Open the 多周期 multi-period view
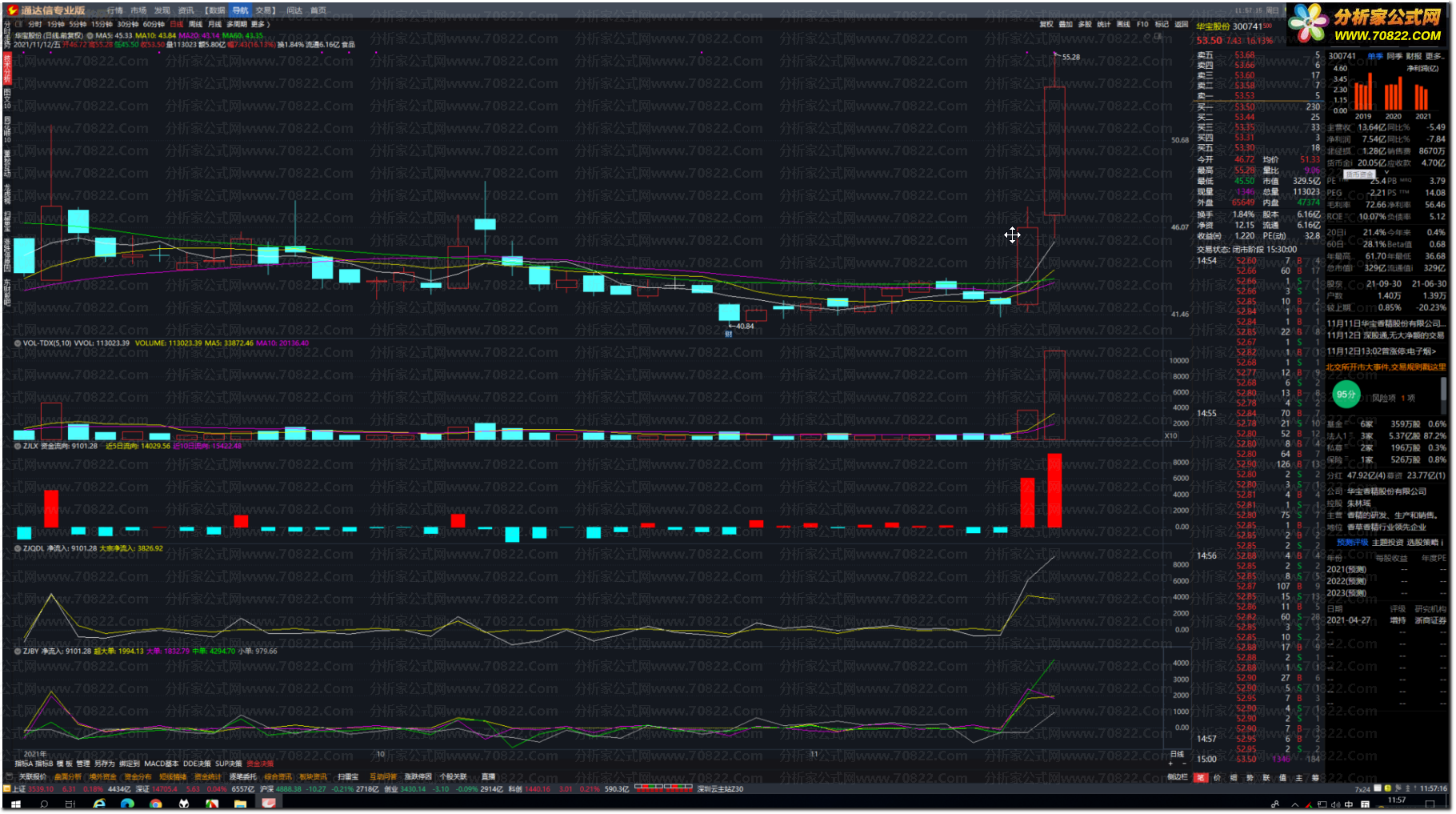This screenshot has width=1456, height=814. (237, 24)
